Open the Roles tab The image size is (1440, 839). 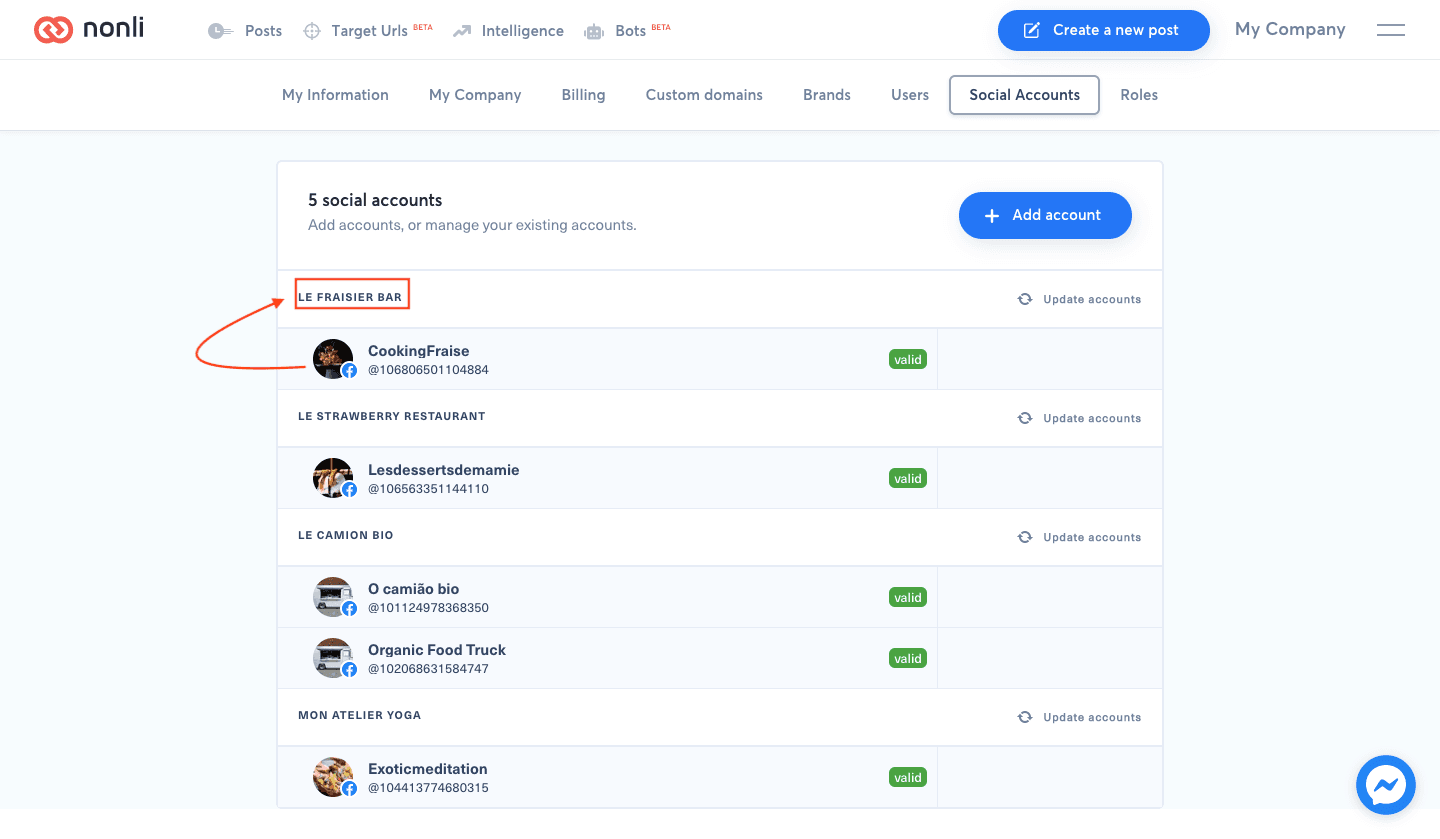coord(1139,95)
